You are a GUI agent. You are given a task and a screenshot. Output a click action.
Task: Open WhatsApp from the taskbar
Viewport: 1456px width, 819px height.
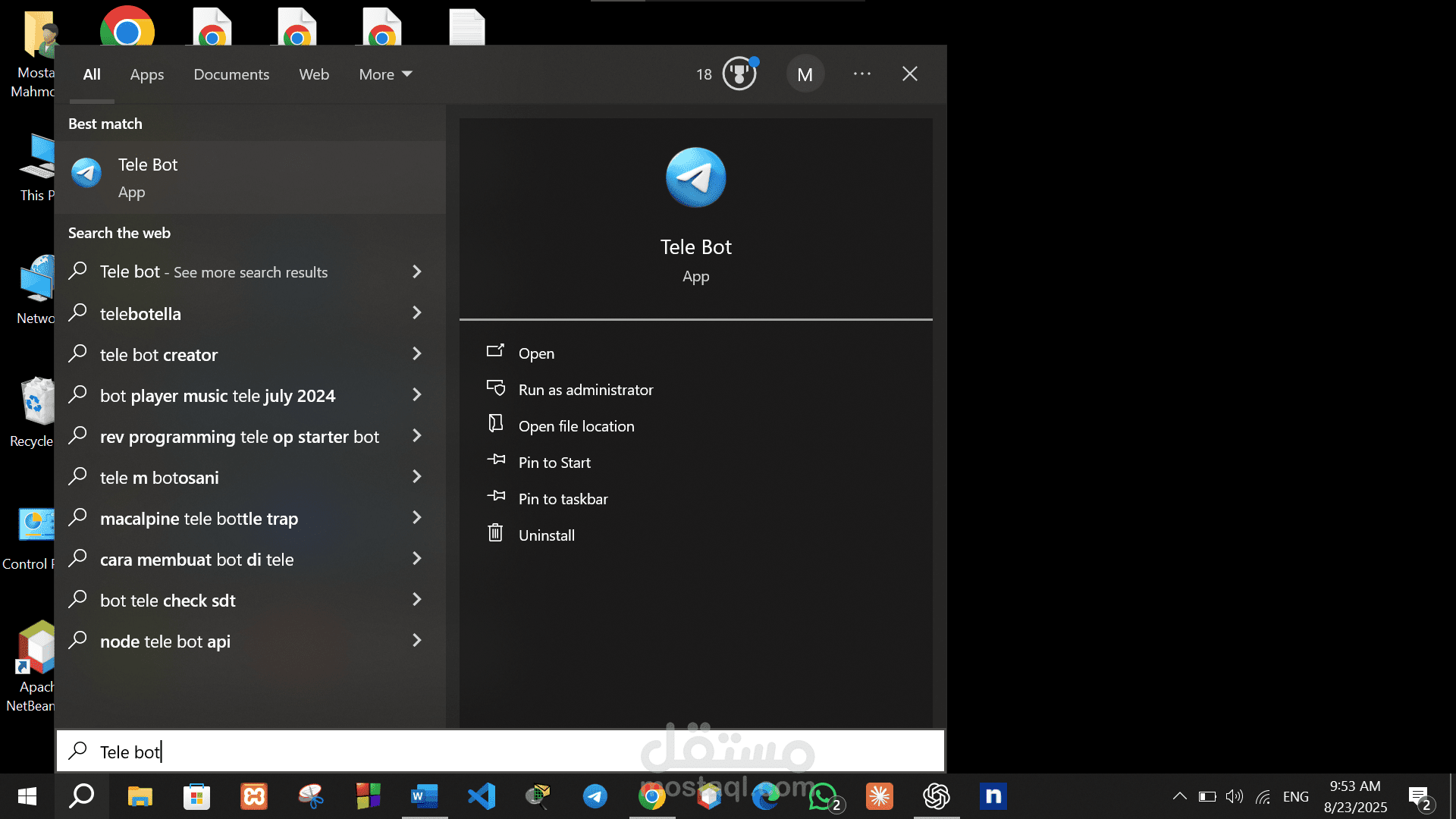point(824,796)
